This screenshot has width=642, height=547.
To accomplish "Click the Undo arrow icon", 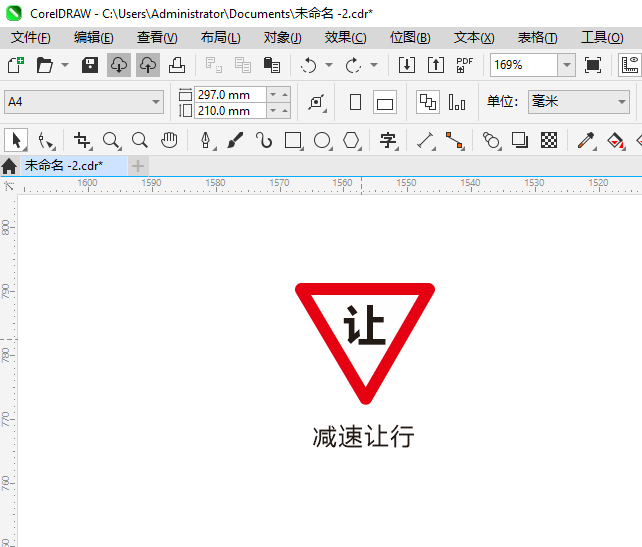I will [x=309, y=65].
